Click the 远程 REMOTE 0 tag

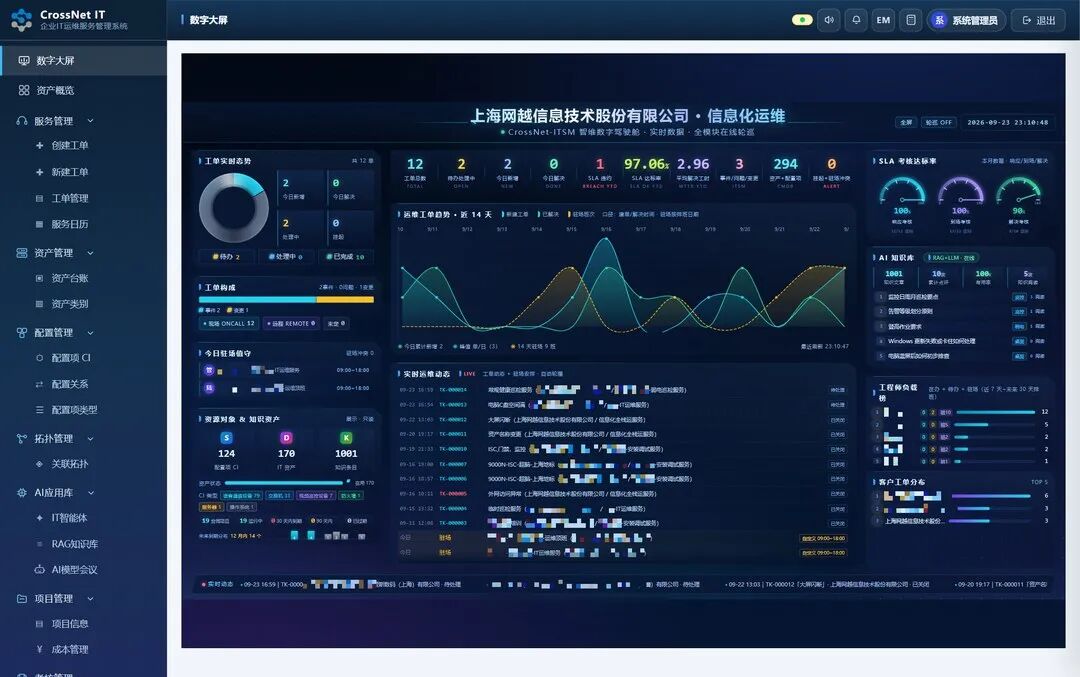[291, 323]
